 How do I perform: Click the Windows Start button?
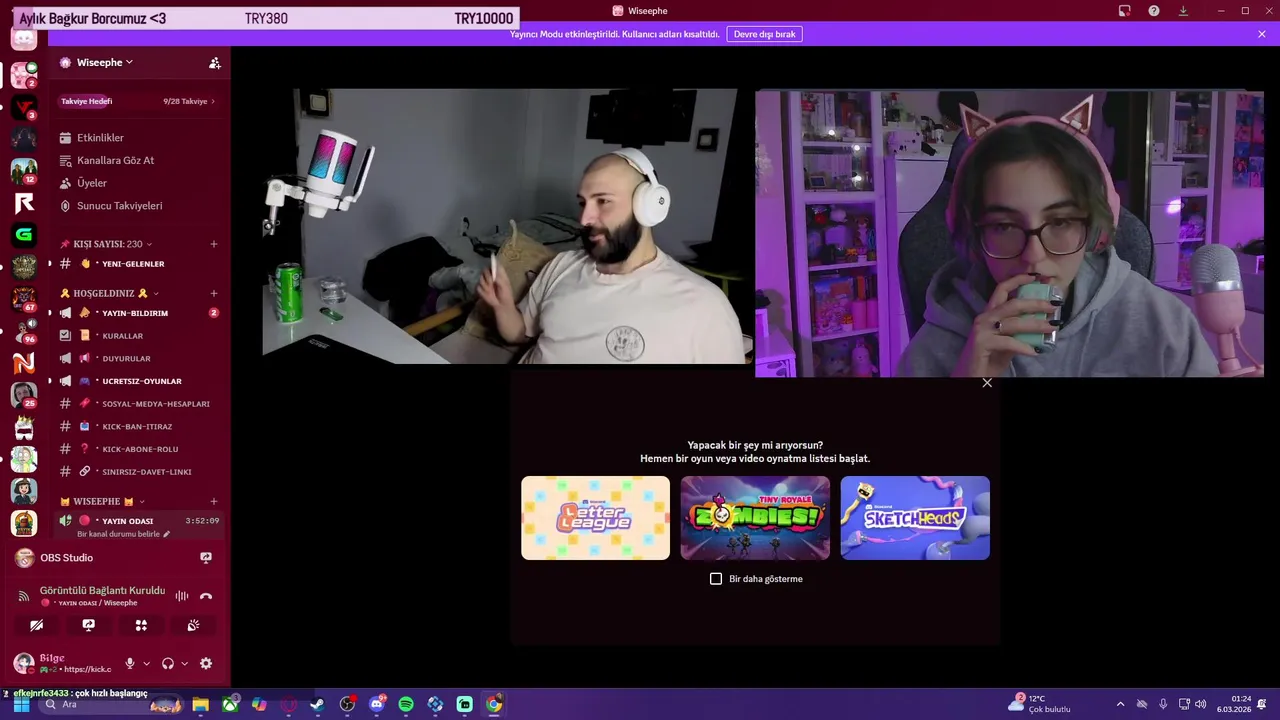click(x=21, y=704)
